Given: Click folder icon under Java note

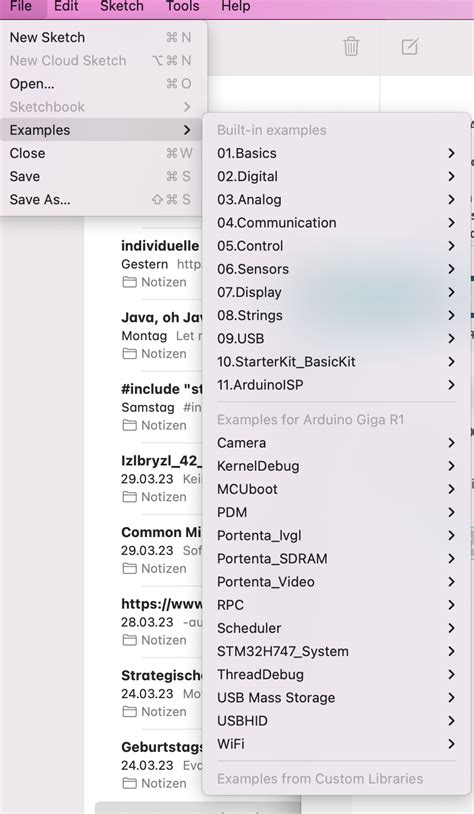Looking at the screenshot, I should pyautogui.click(x=129, y=354).
